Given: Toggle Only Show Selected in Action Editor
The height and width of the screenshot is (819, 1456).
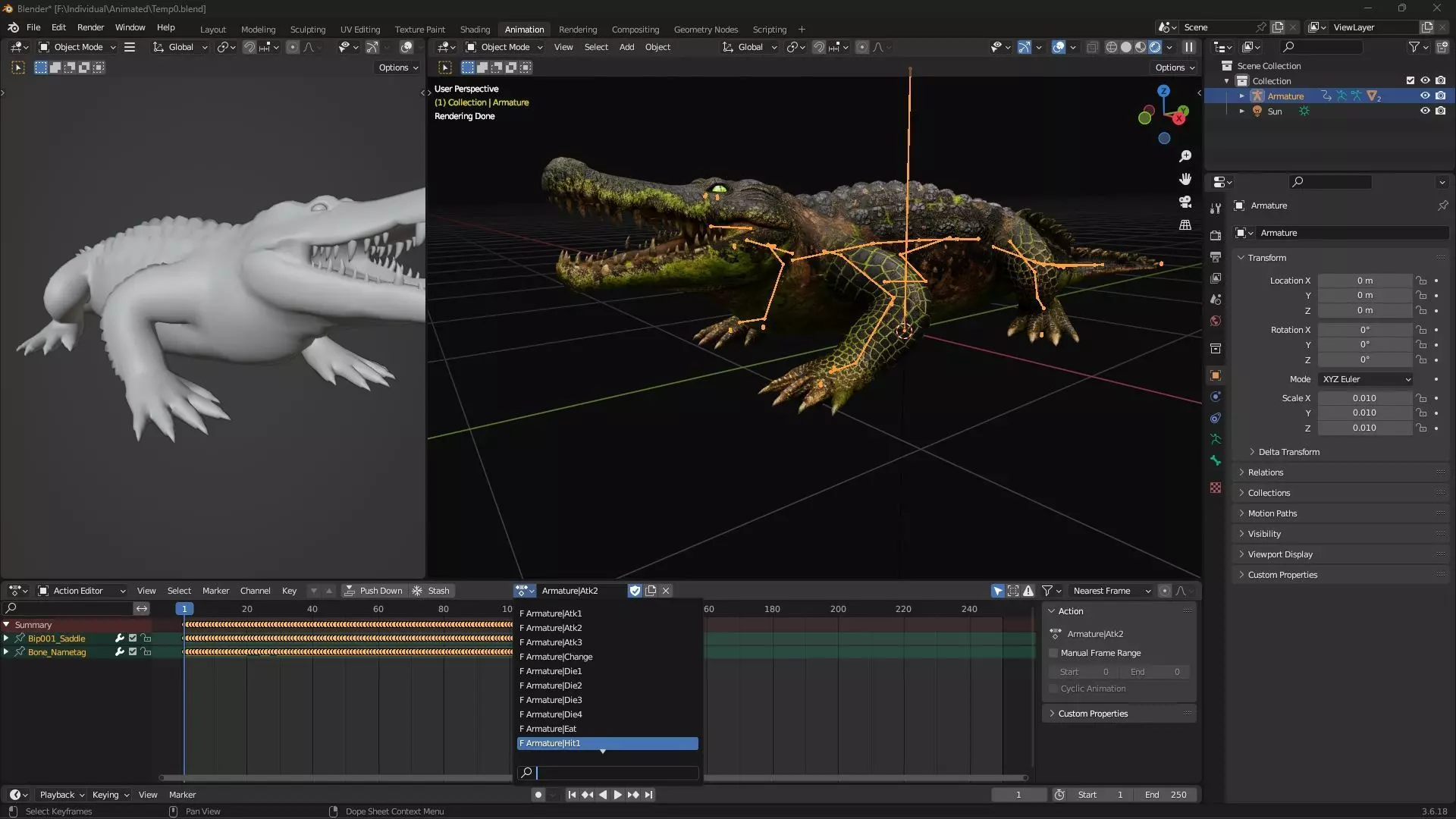Looking at the screenshot, I should 998,591.
